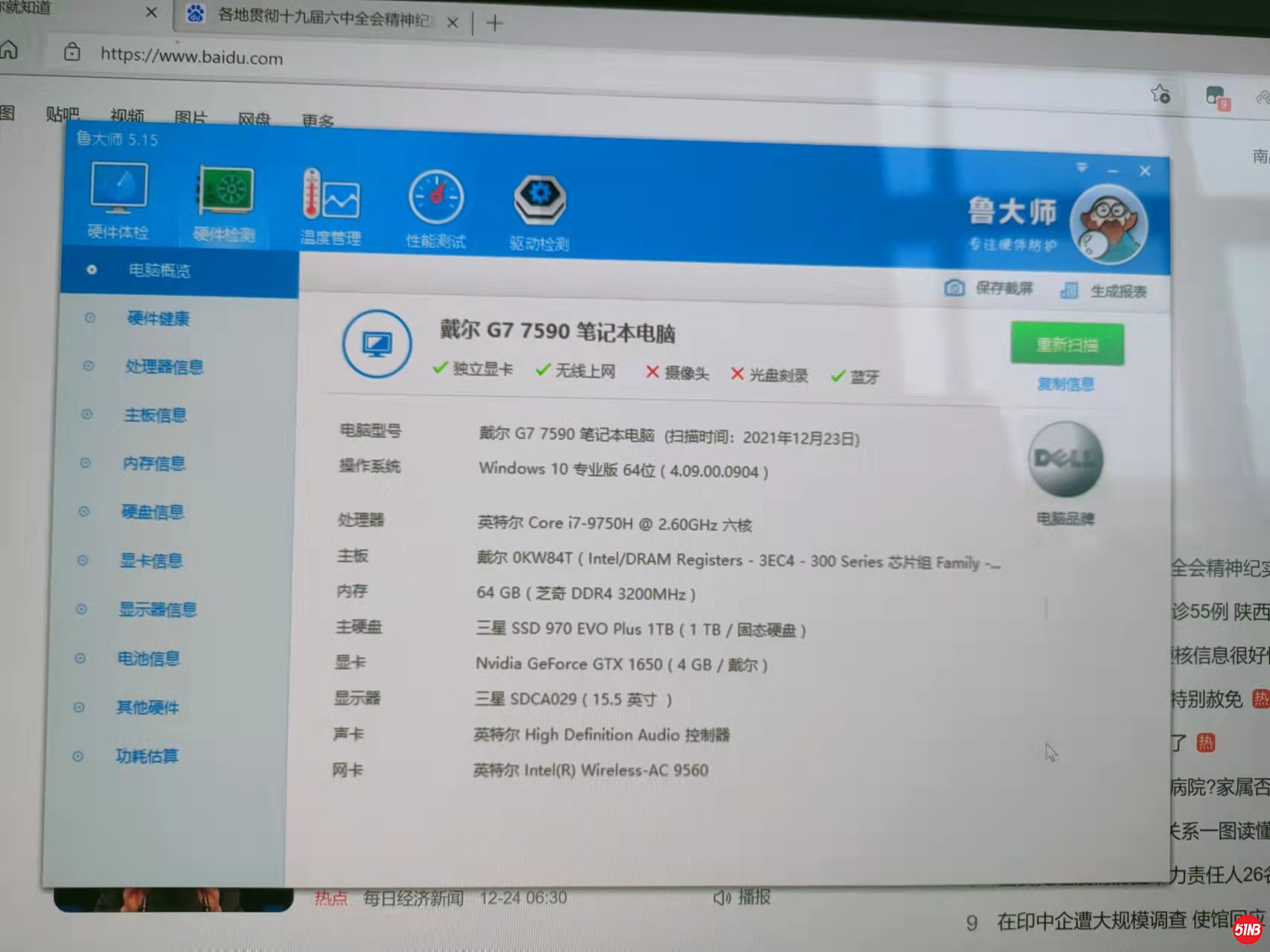
Task: Click the 戴尔 0KW84T motherboard value
Action: tap(738, 560)
